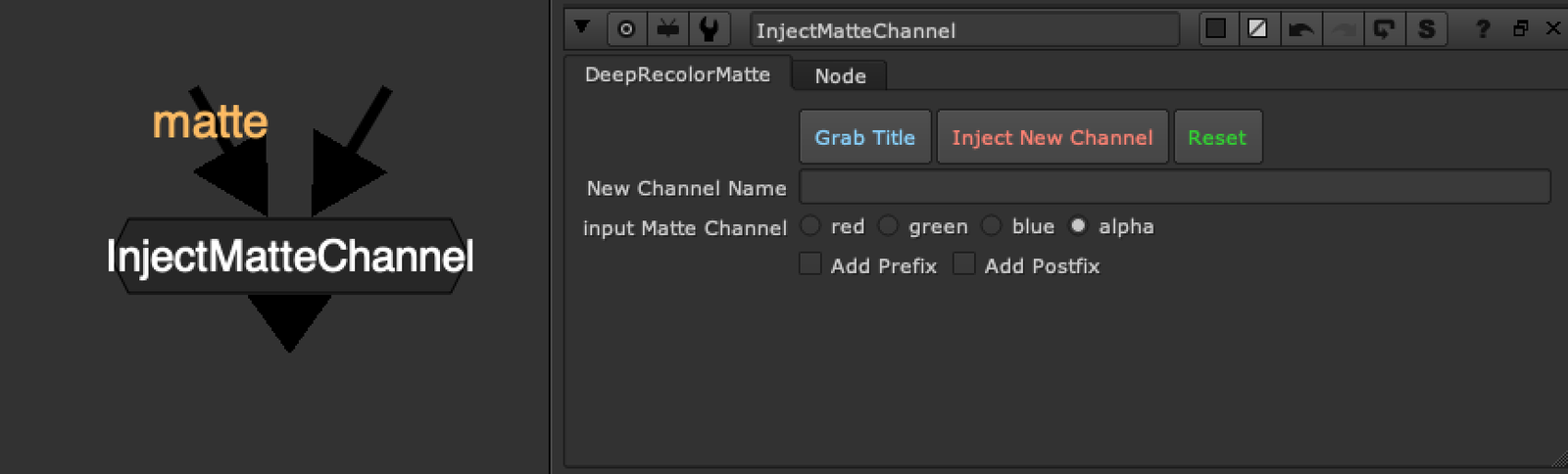Close the InjectMatteChannel properties panel
The image size is (1568, 474).
point(1553,28)
